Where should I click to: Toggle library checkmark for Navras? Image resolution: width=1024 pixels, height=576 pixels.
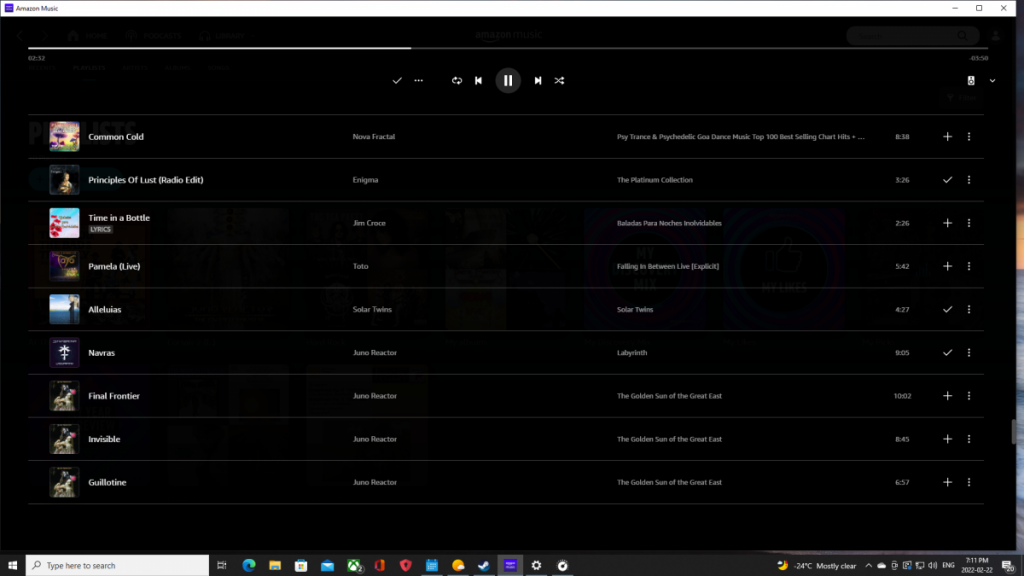click(947, 353)
